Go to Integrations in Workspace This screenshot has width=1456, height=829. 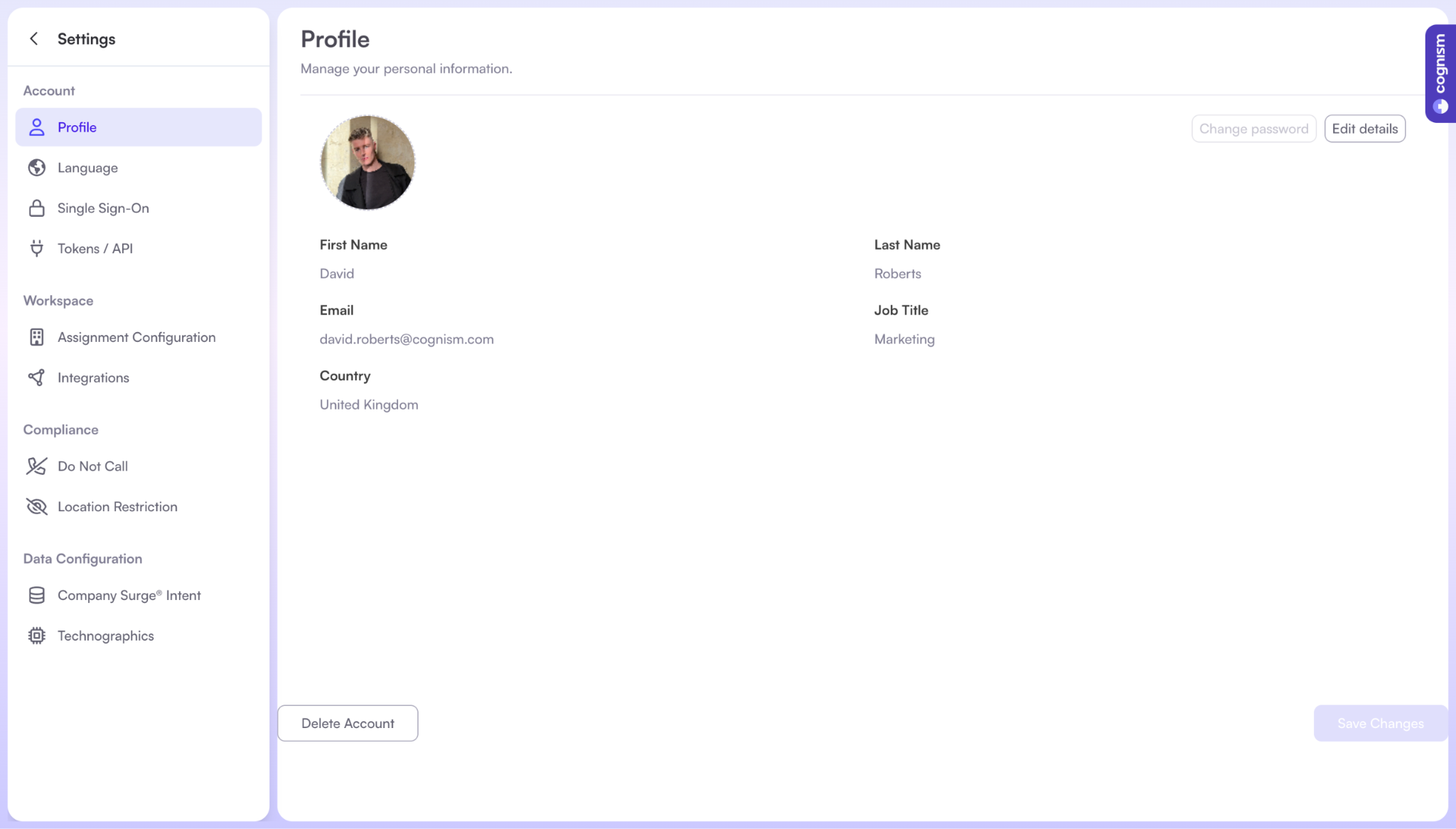click(x=93, y=378)
